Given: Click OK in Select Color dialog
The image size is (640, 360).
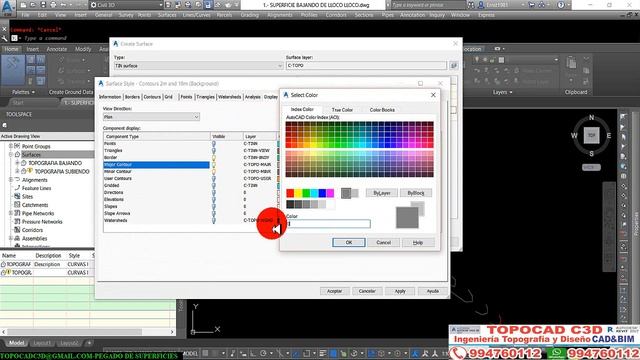Looking at the screenshot, I should [x=349, y=242].
